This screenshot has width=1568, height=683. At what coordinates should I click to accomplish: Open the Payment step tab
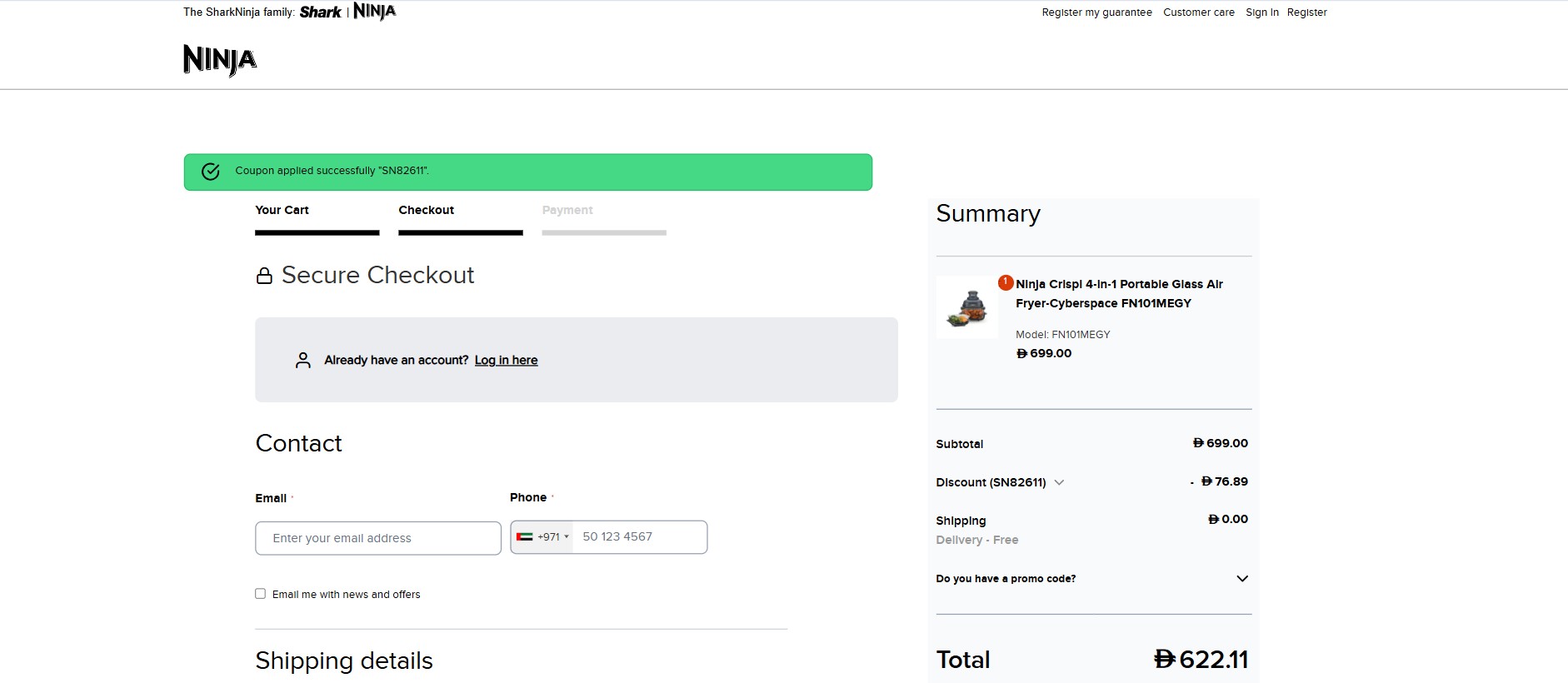(x=567, y=210)
